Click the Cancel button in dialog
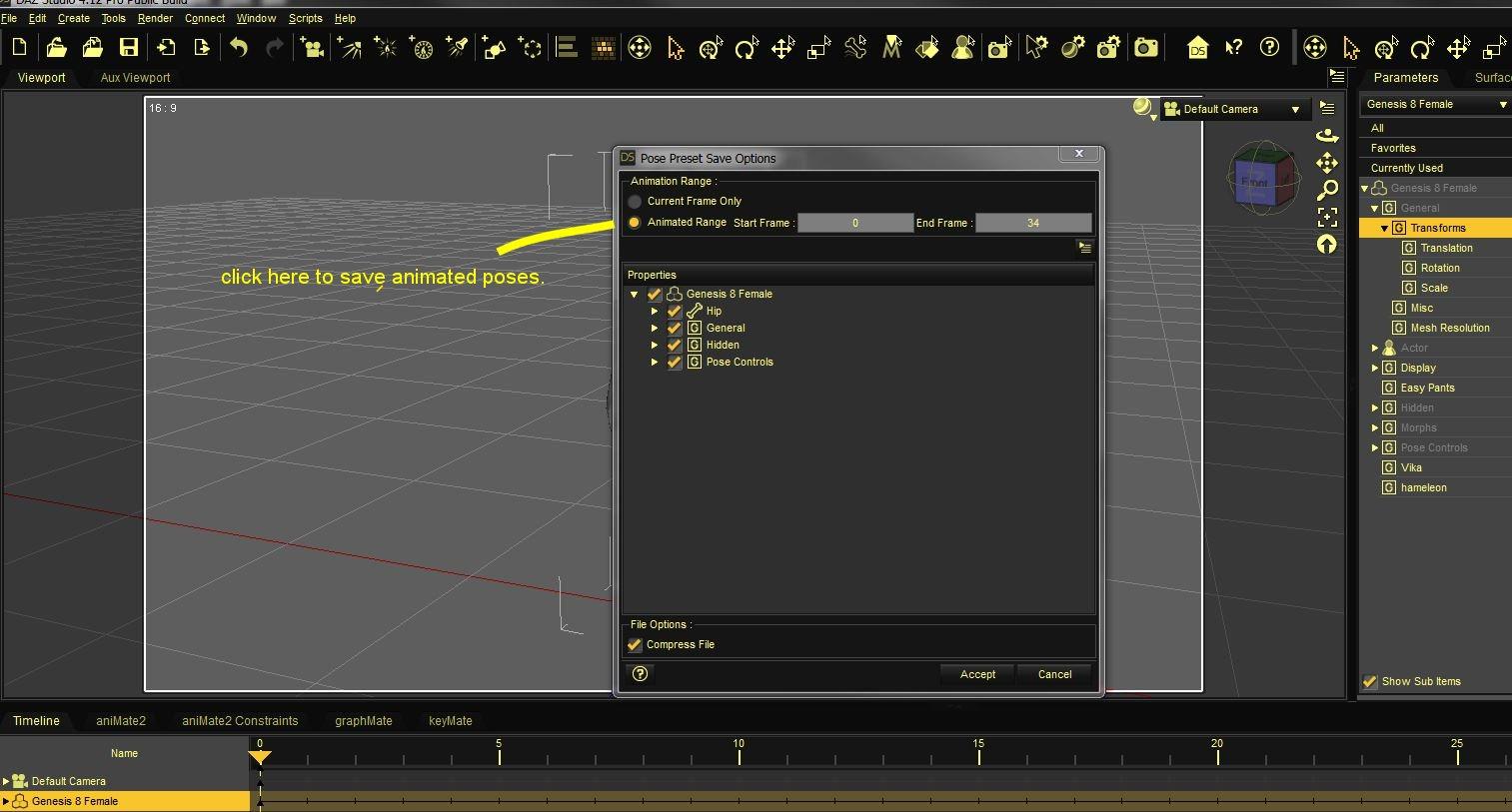This screenshot has width=1512, height=812. click(x=1054, y=675)
